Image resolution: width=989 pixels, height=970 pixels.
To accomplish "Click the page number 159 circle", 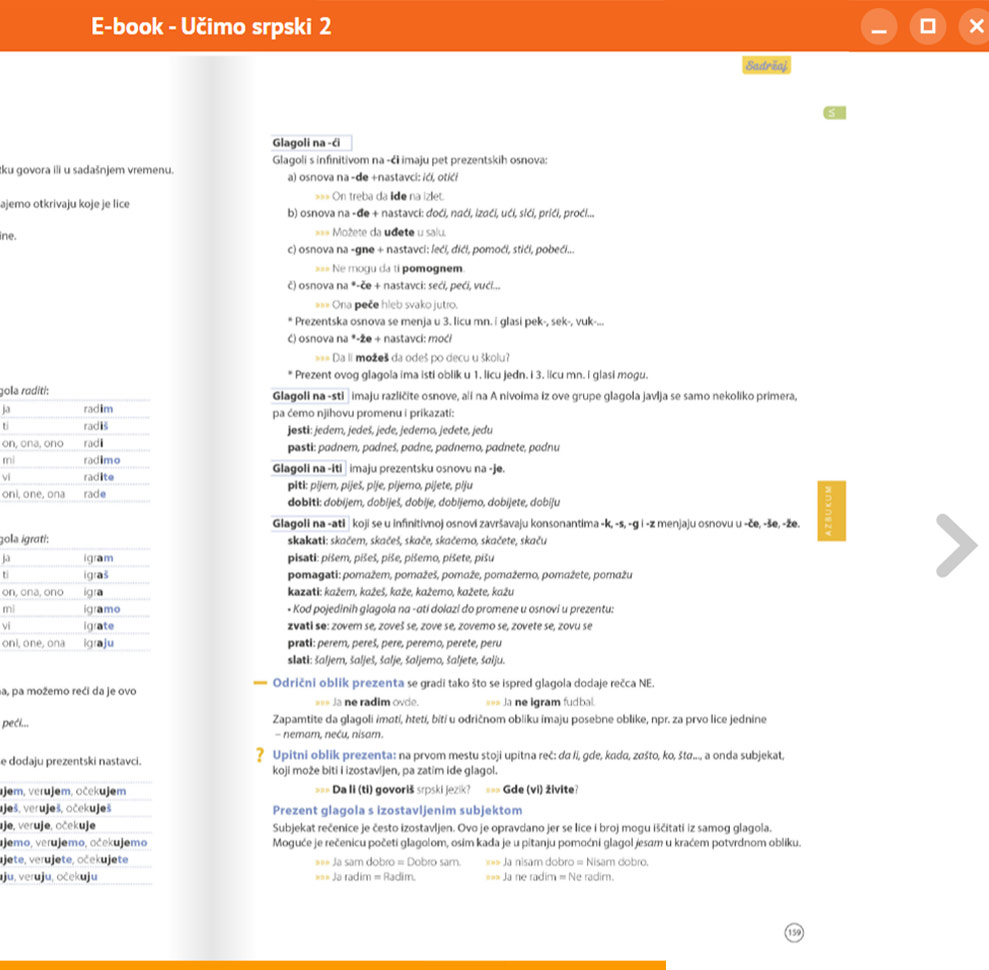I will [x=794, y=933].
